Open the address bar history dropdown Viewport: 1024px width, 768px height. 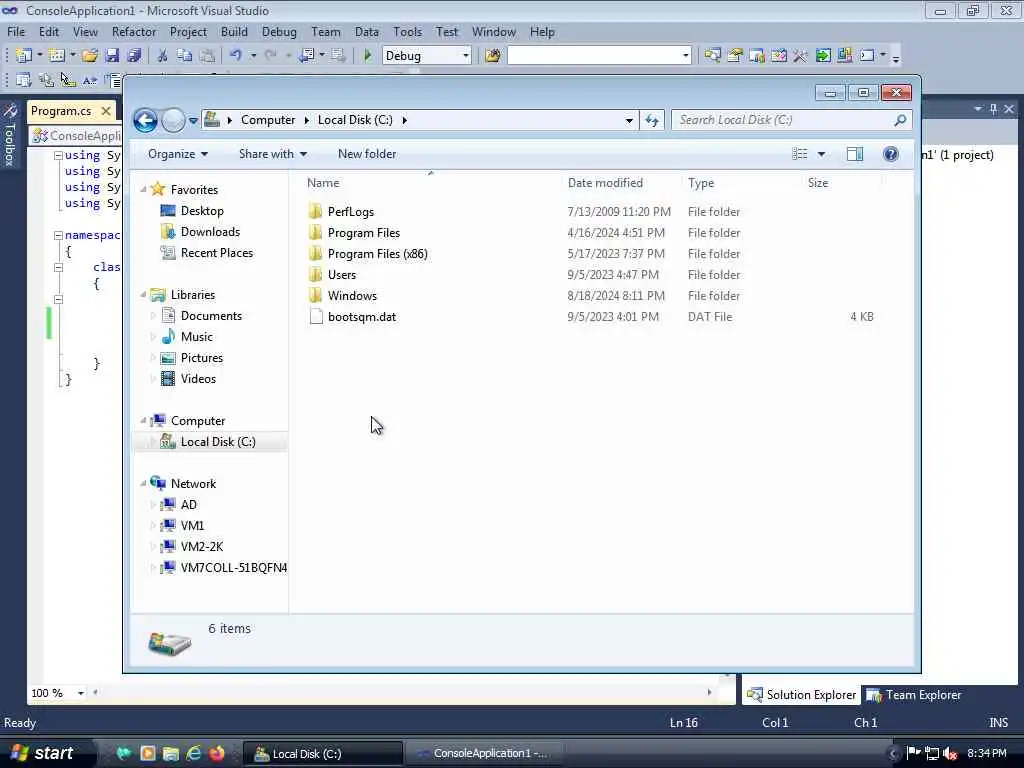pos(629,120)
